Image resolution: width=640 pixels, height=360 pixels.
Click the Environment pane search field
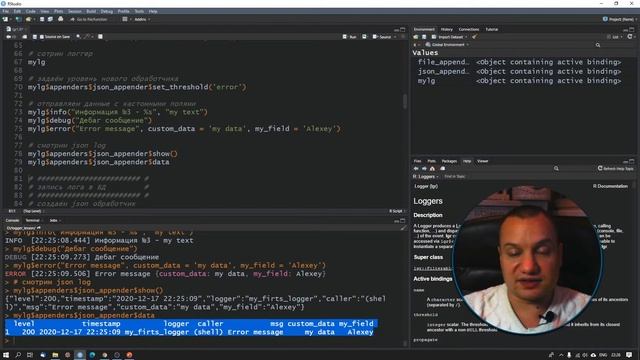pos(614,45)
